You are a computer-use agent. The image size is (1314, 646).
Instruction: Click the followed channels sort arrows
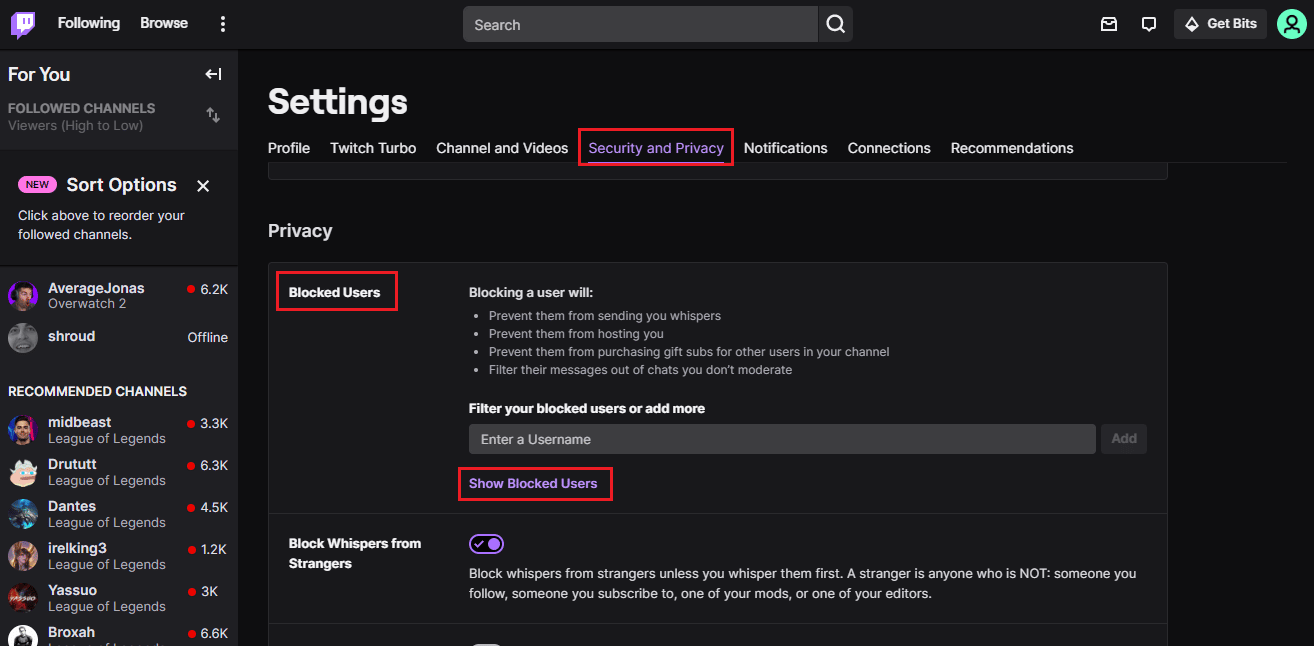click(x=213, y=115)
